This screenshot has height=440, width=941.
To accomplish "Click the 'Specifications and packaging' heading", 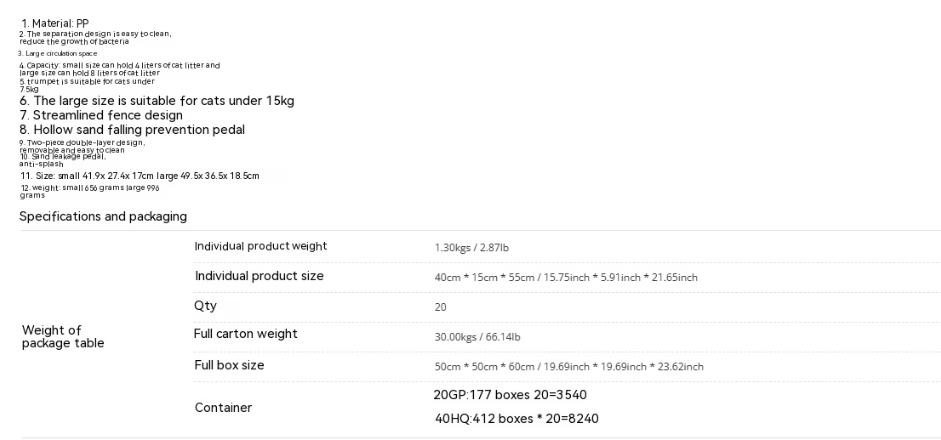I will tap(103, 216).
